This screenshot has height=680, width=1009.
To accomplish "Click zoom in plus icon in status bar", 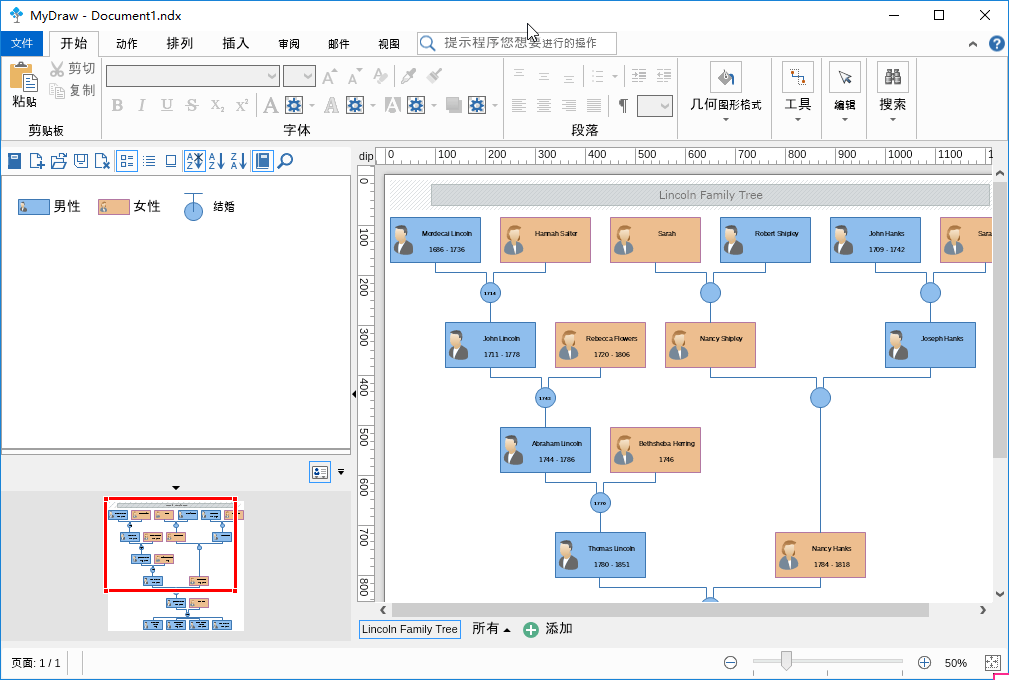I will click(x=924, y=663).
